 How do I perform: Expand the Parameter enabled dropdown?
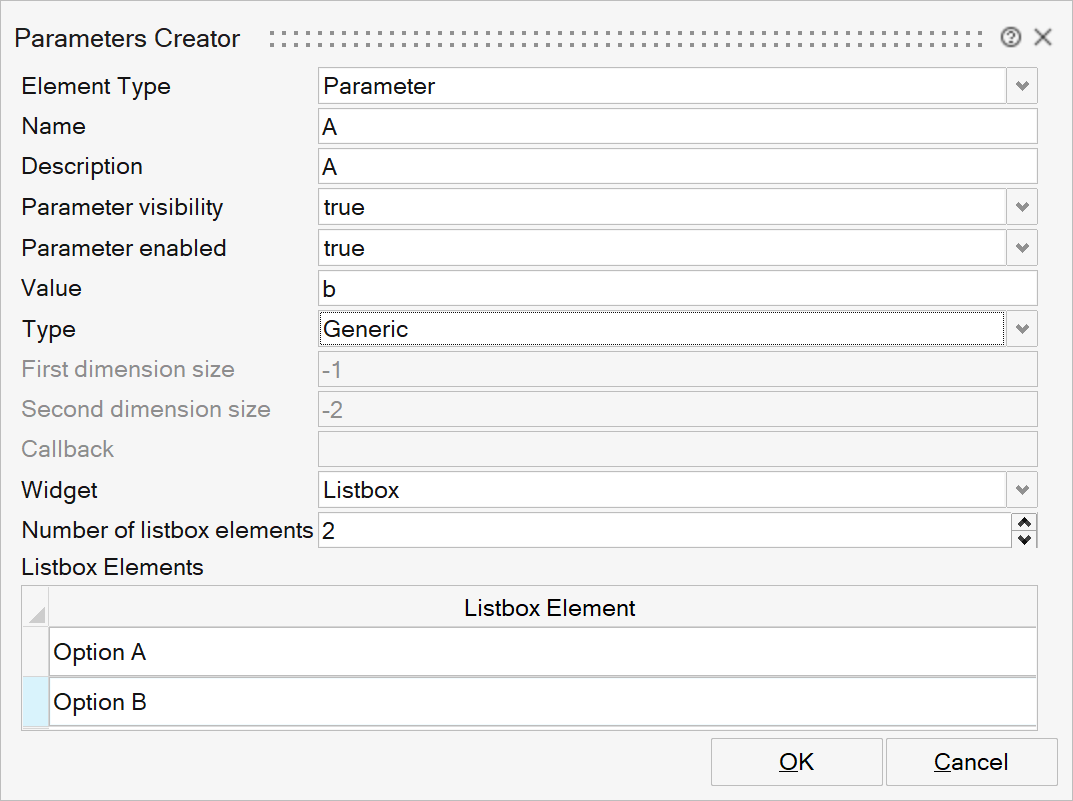click(1022, 248)
